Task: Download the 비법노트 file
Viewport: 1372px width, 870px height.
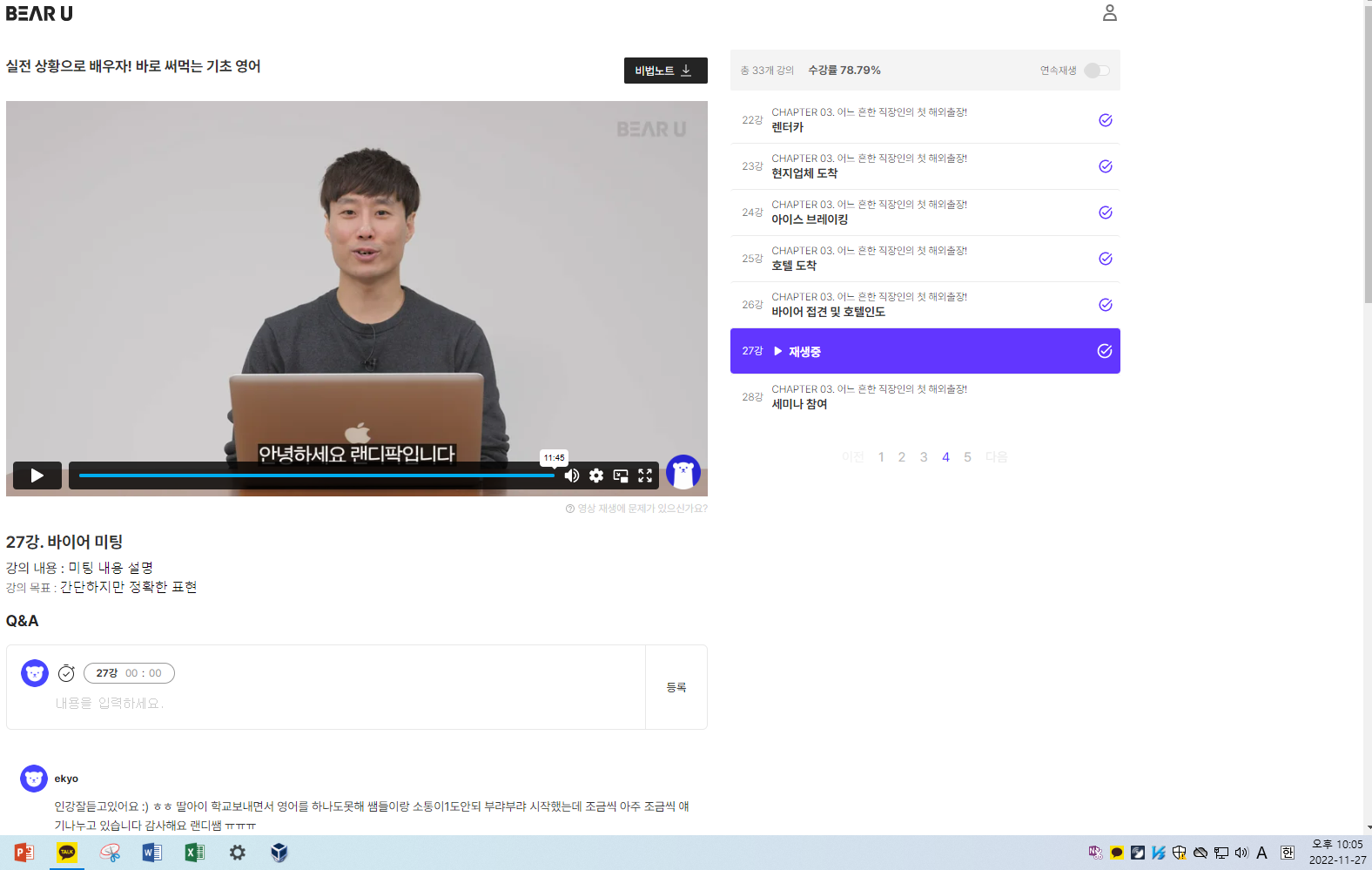Action: pyautogui.click(x=665, y=71)
